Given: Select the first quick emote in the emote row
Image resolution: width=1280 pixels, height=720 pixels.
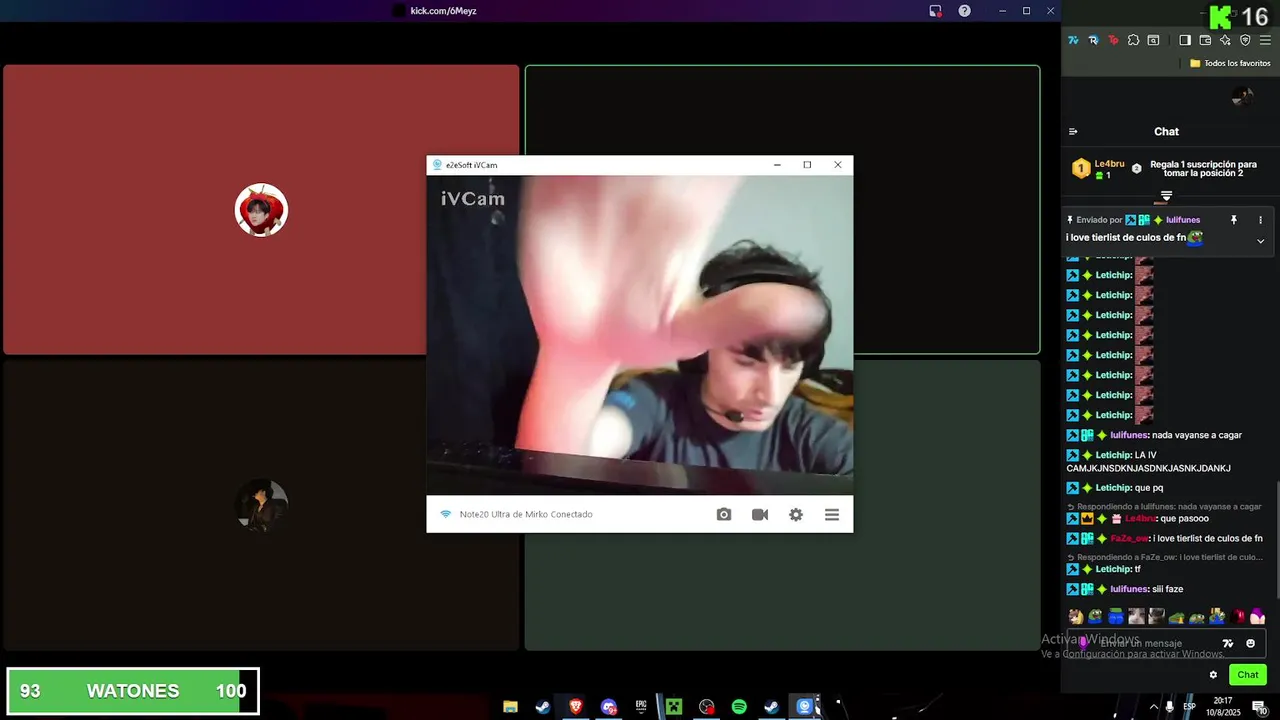Looking at the screenshot, I should (1076, 617).
